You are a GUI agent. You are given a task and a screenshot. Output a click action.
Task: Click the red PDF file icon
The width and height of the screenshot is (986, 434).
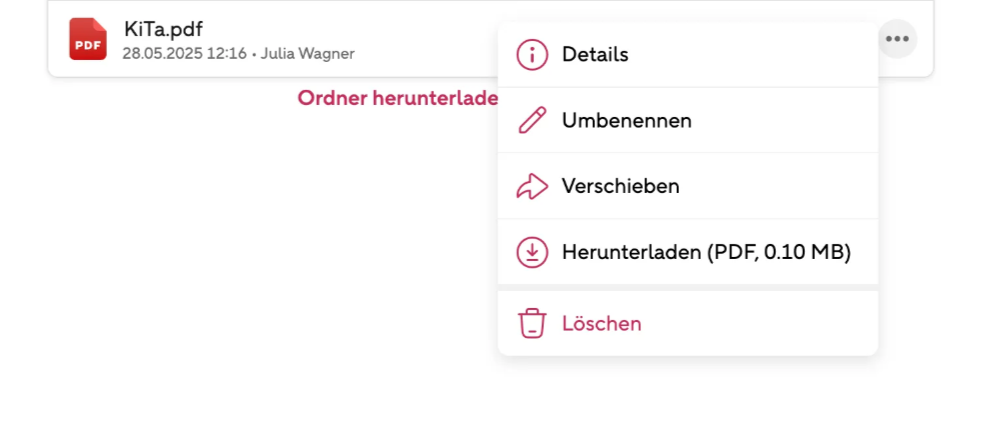[x=87, y=39]
